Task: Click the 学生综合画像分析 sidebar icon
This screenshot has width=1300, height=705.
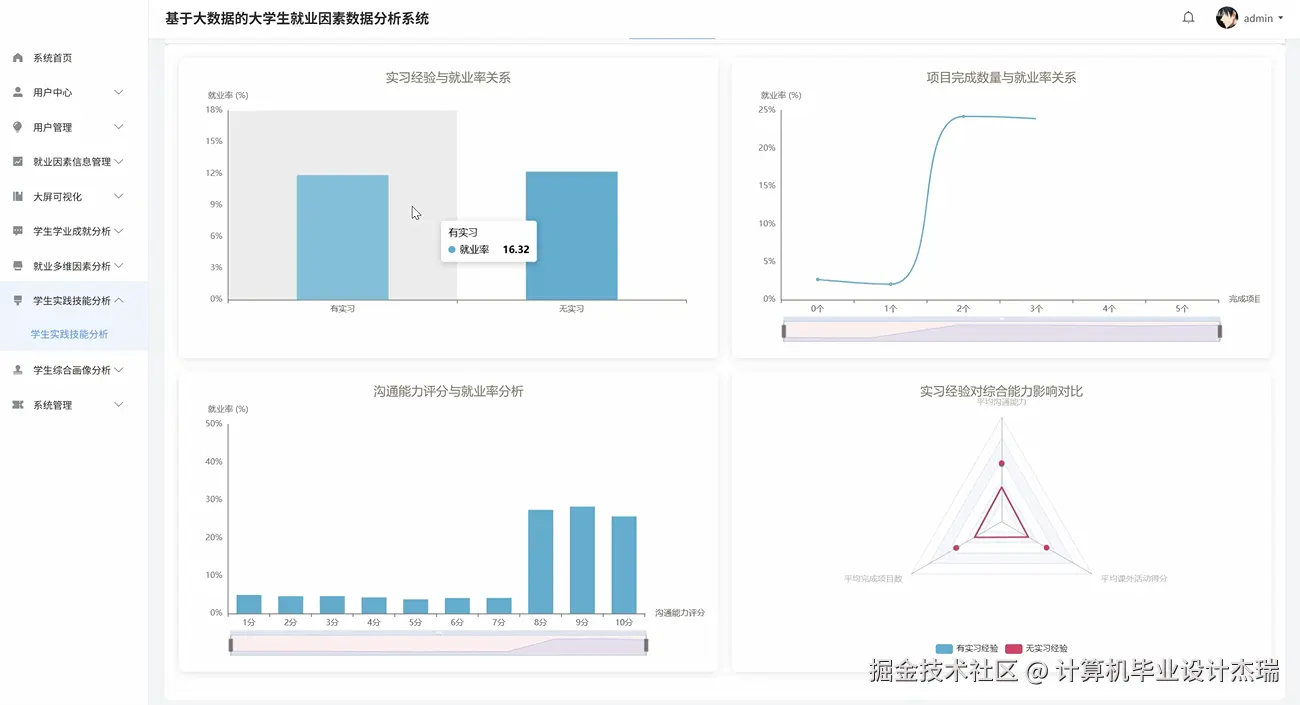Action: pos(18,370)
